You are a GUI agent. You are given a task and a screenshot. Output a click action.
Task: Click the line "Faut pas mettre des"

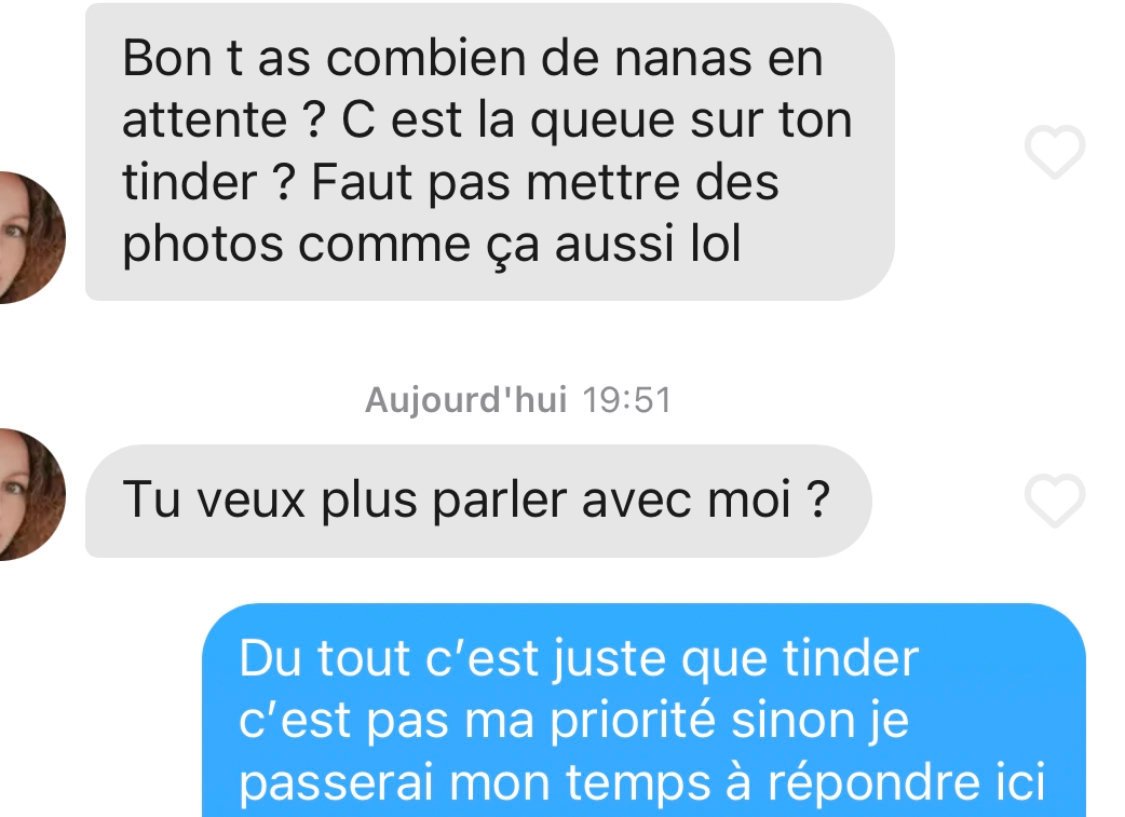tap(545, 182)
